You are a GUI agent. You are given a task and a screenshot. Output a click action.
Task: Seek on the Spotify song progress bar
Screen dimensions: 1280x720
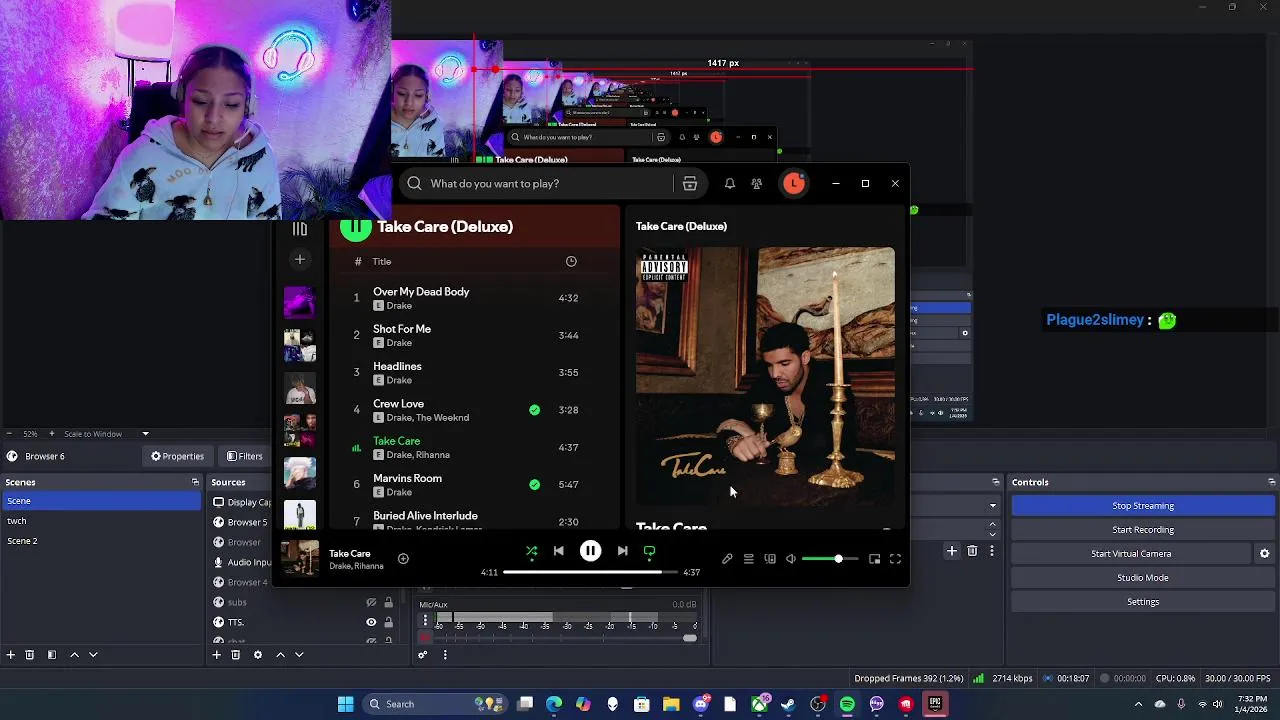pos(590,572)
